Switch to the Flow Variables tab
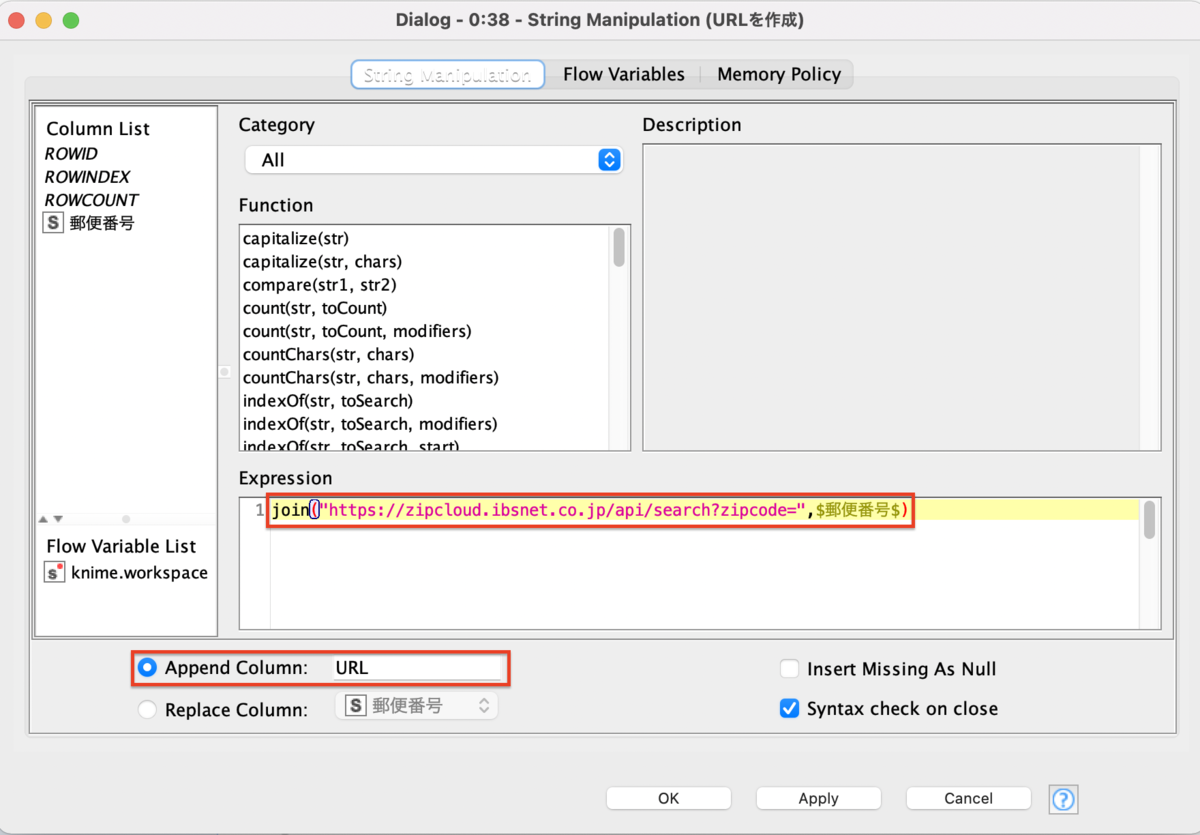Viewport: 1200px width, 835px height. pyautogui.click(x=624, y=75)
